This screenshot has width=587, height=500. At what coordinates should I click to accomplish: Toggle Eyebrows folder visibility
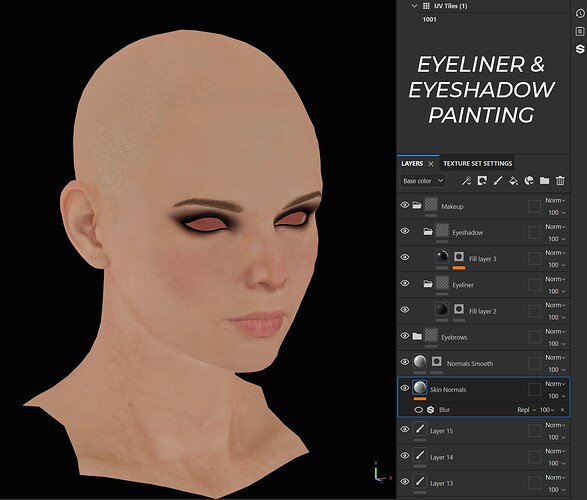[x=405, y=336]
